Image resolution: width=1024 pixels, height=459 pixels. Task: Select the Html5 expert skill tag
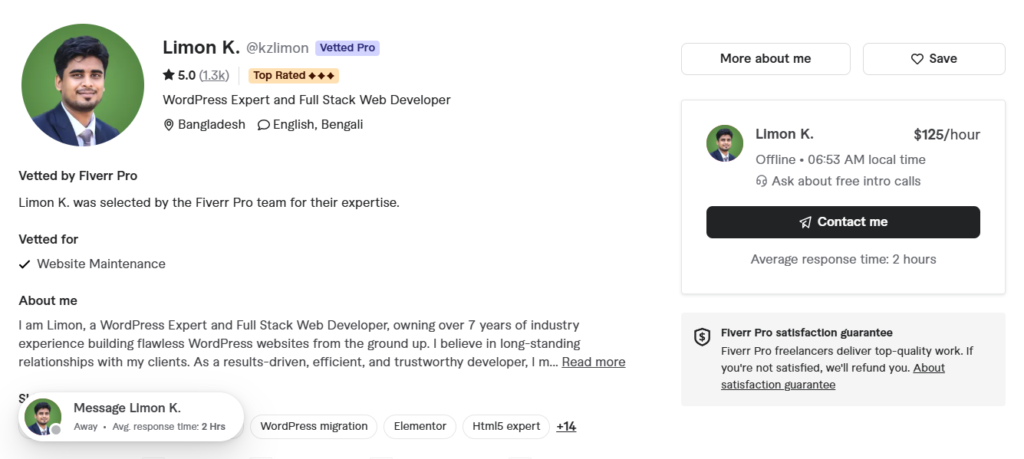[x=506, y=426]
